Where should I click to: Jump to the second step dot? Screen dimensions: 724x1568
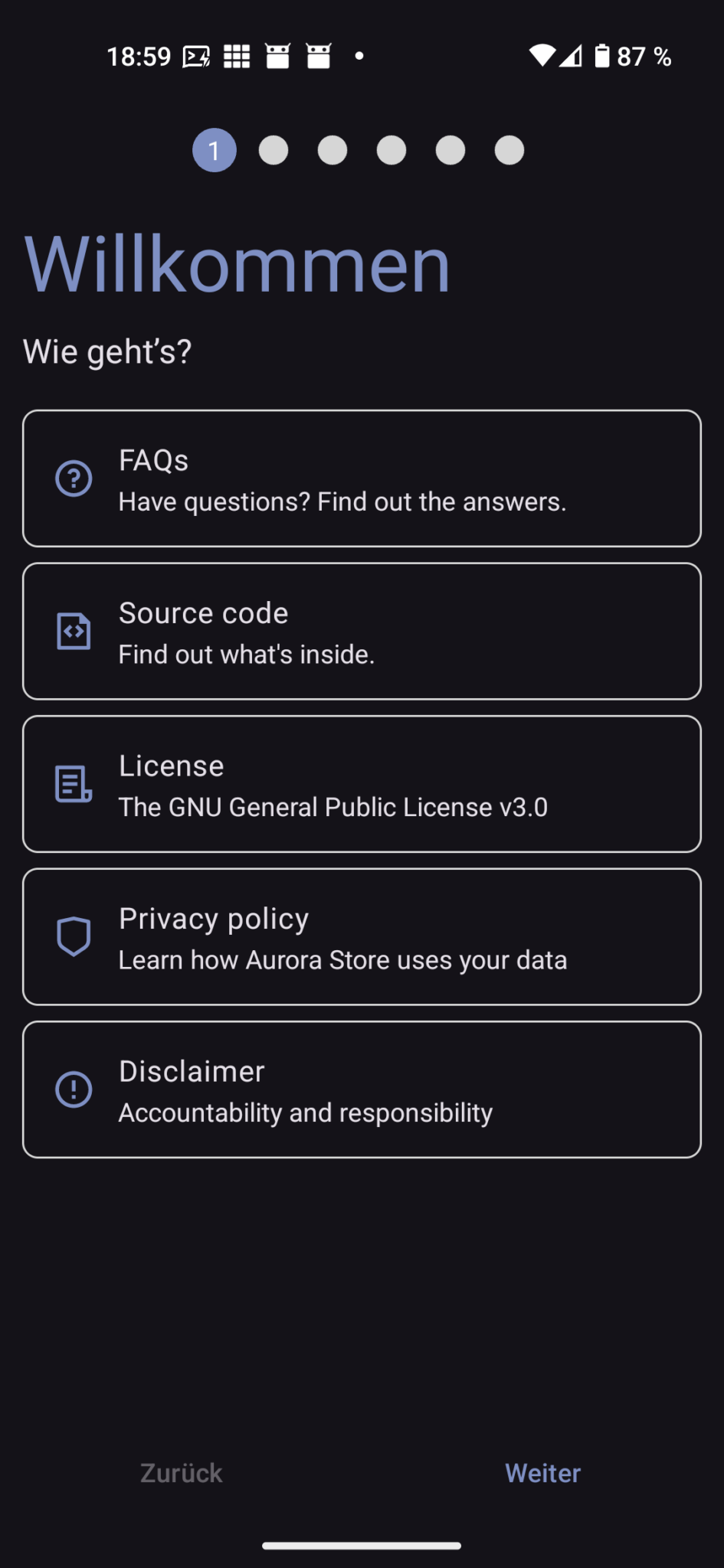pos(274,150)
